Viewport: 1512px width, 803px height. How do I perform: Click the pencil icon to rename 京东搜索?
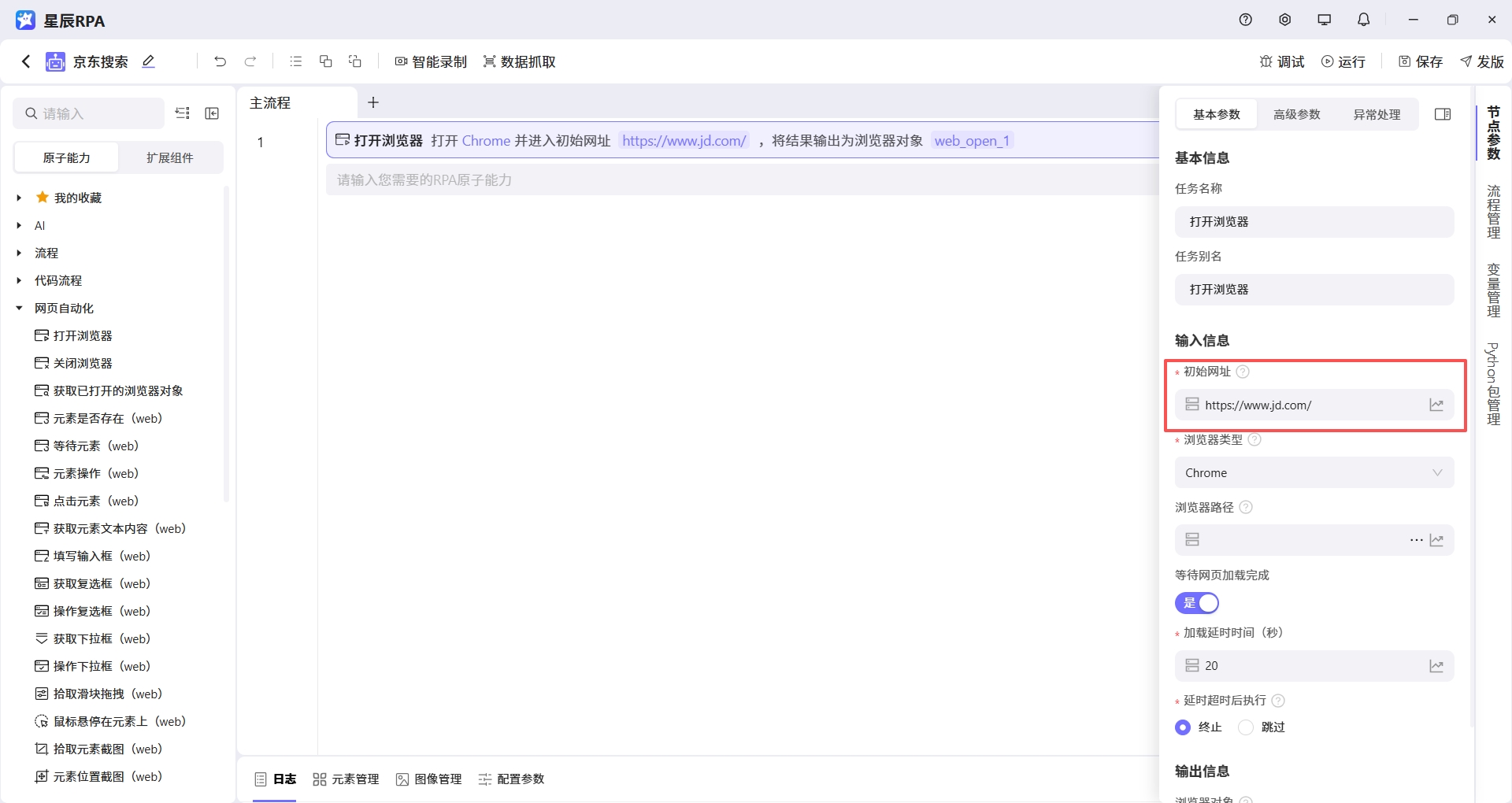[x=148, y=61]
